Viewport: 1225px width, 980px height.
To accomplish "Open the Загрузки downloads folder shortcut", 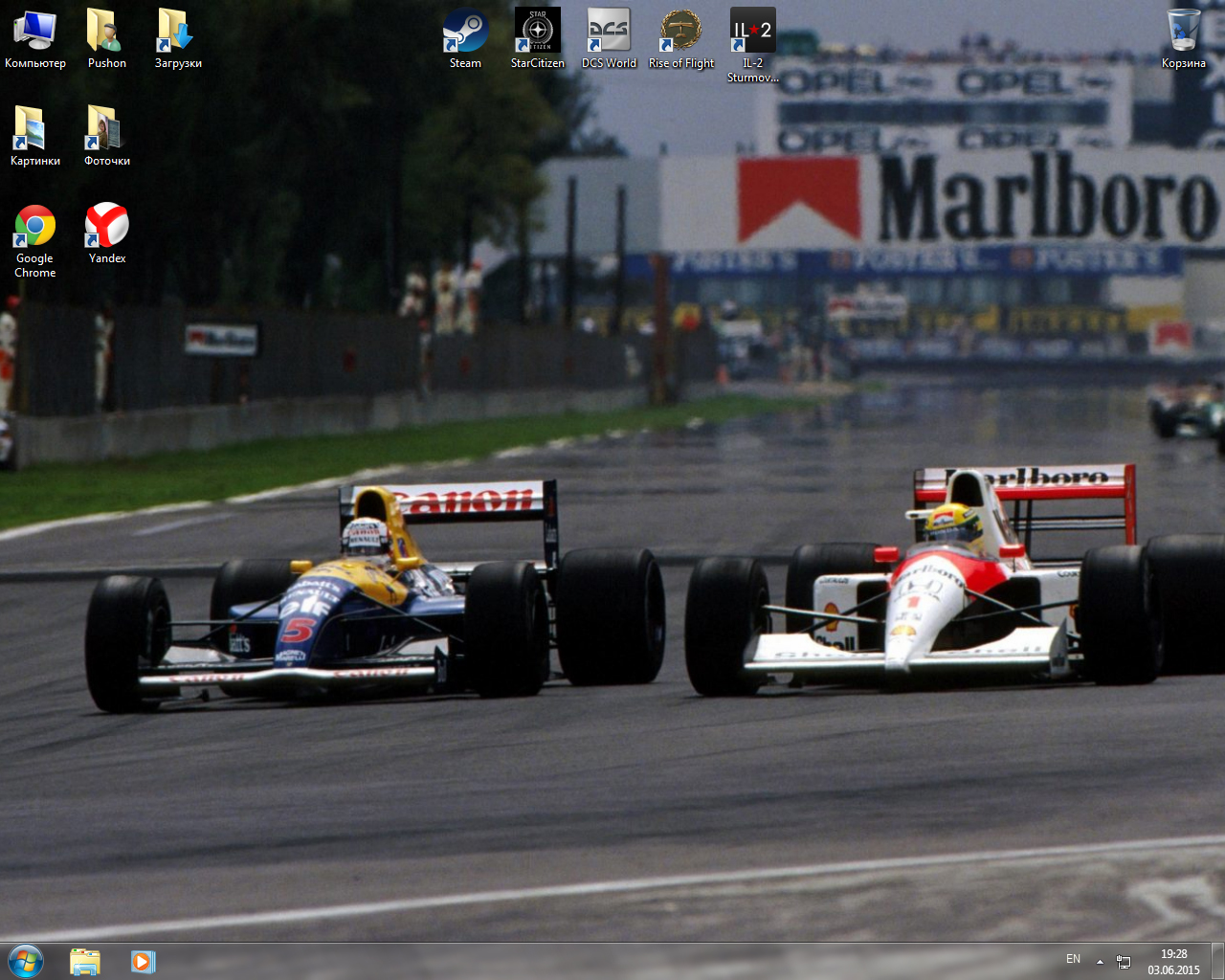I will coord(178,38).
